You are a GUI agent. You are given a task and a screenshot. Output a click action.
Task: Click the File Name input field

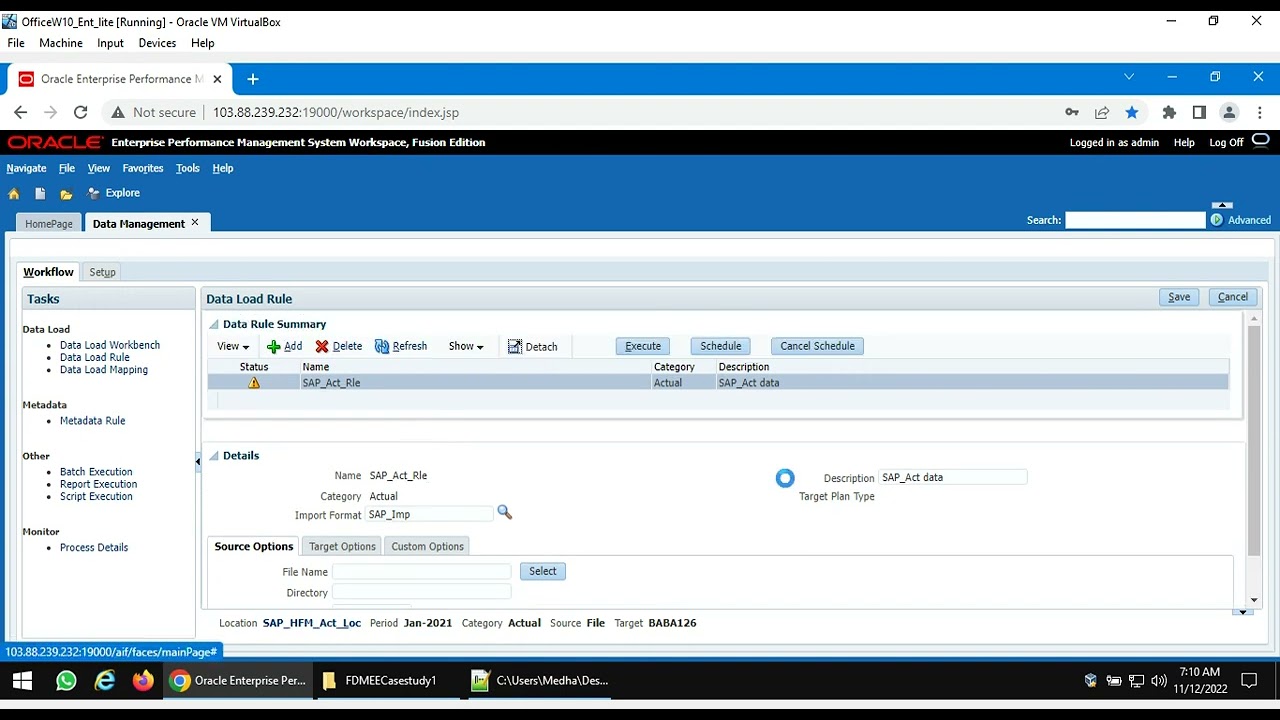(422, 571)
